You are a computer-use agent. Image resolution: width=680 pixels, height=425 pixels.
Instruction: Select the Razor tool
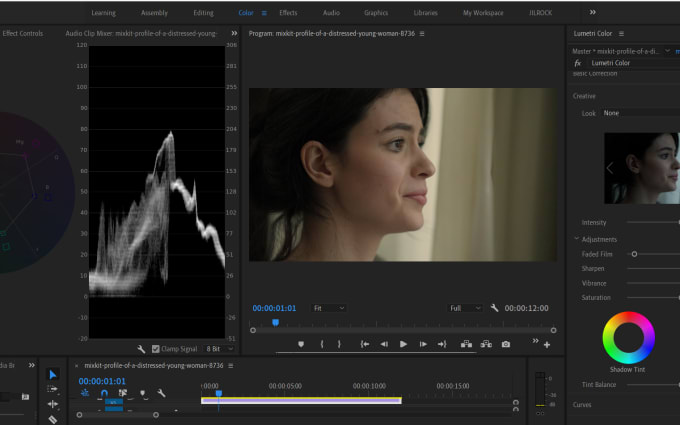coord(52,419)
